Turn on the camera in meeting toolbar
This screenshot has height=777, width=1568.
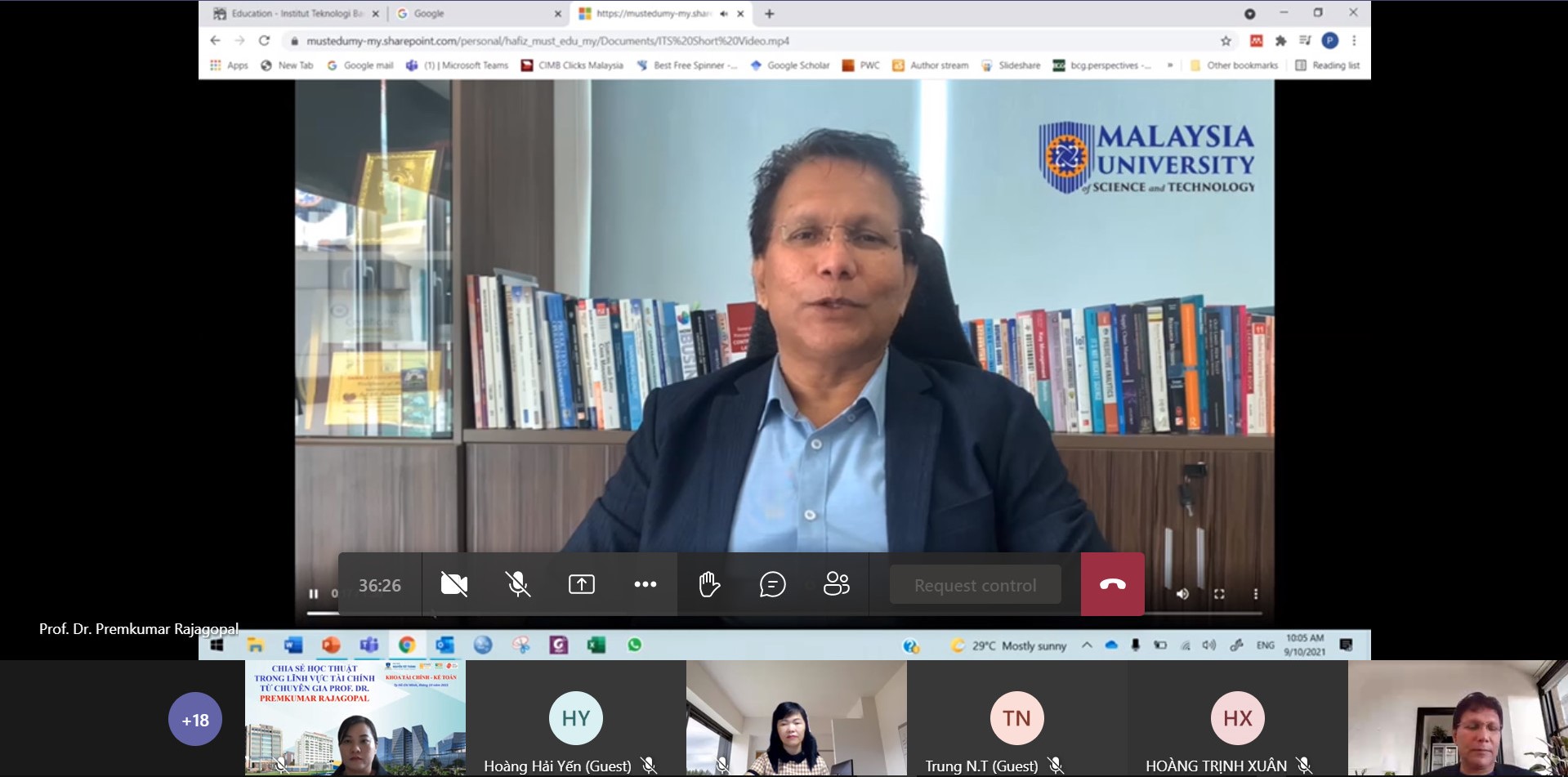tap(454, 584)
